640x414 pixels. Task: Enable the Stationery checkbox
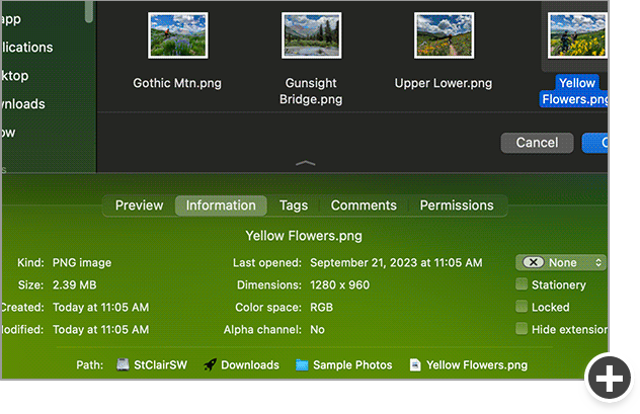[x=521, y=284]
